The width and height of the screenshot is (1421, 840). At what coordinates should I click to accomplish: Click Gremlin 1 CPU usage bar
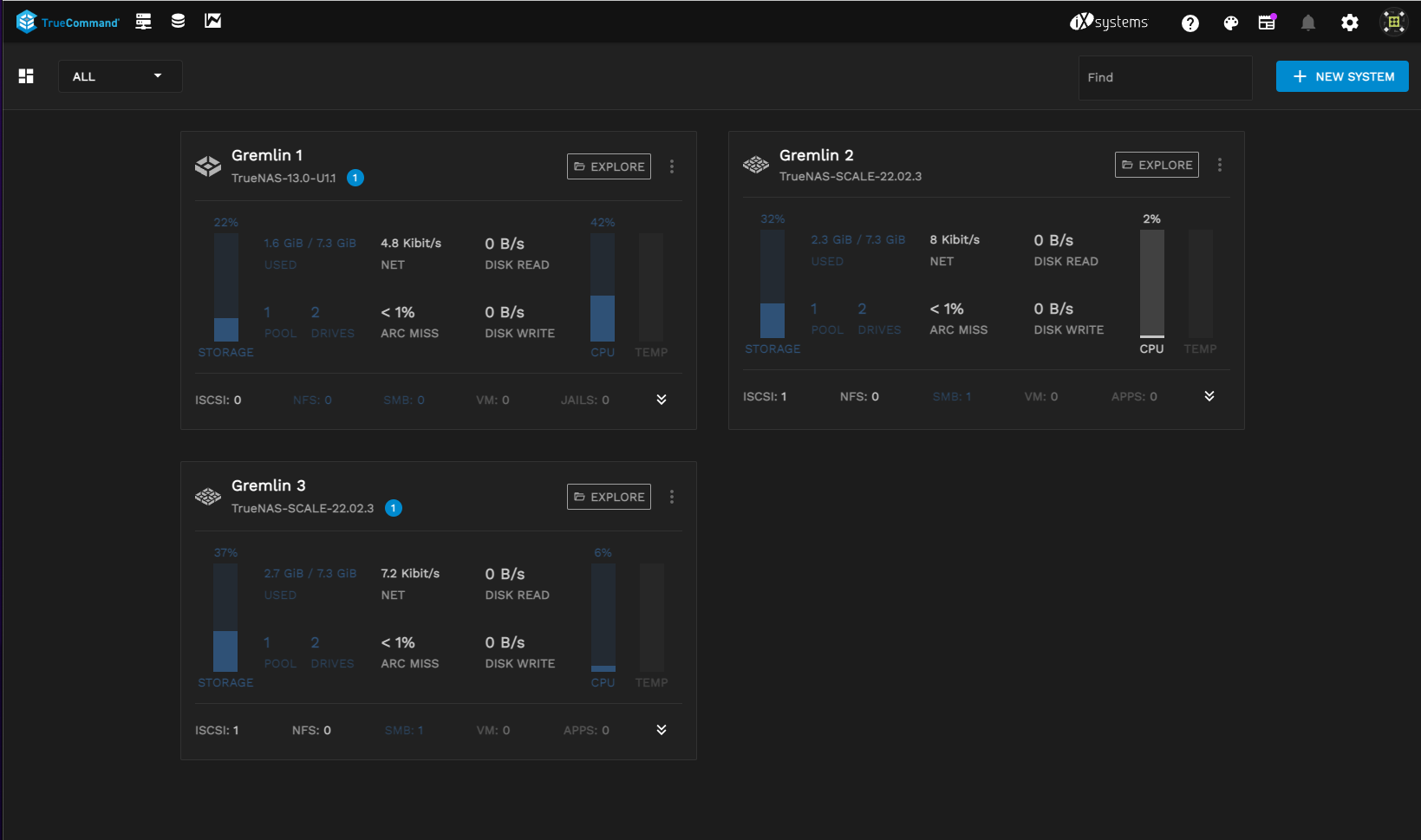(603, 287)
